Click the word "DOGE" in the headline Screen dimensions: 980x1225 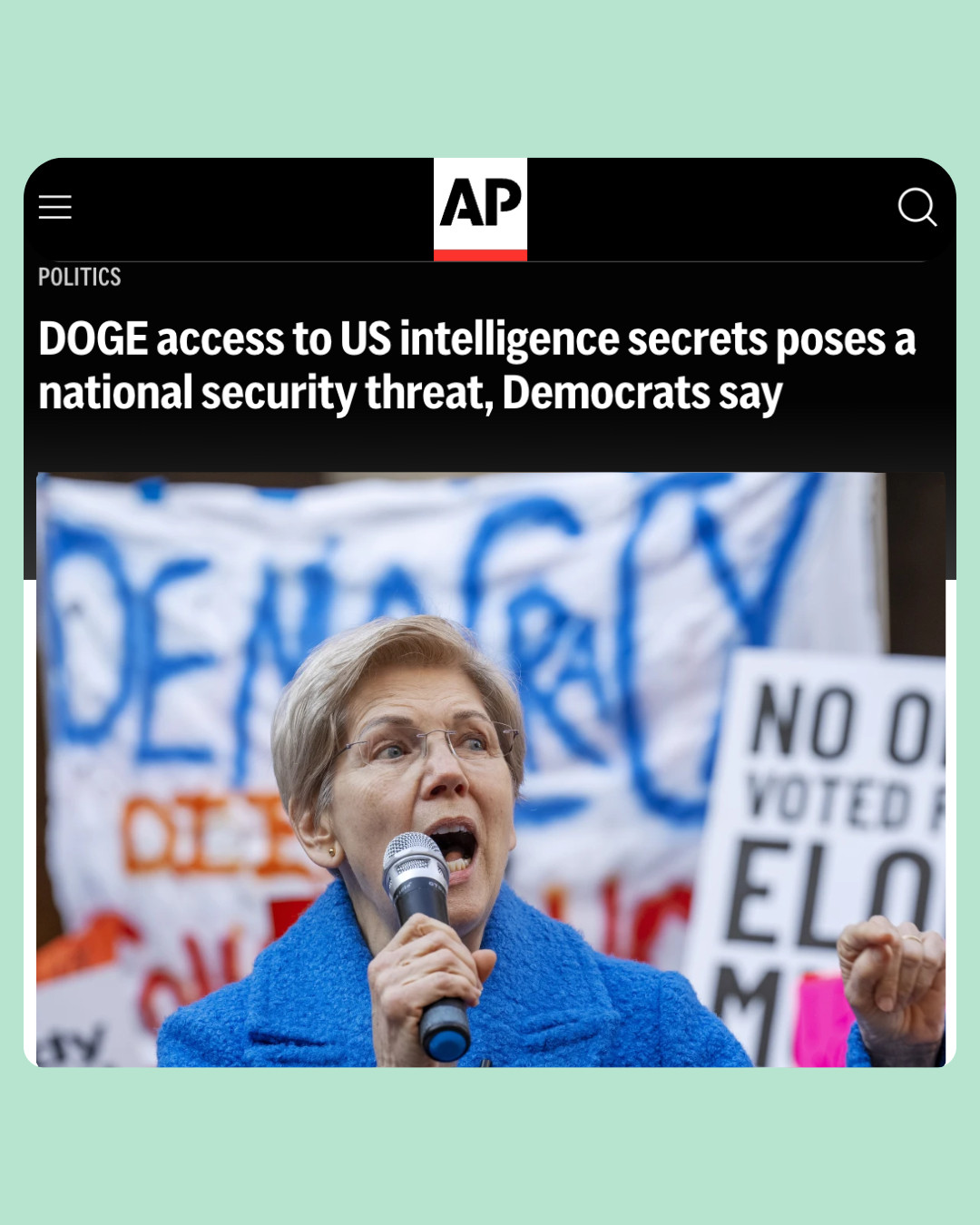click(x=93, y=339)
